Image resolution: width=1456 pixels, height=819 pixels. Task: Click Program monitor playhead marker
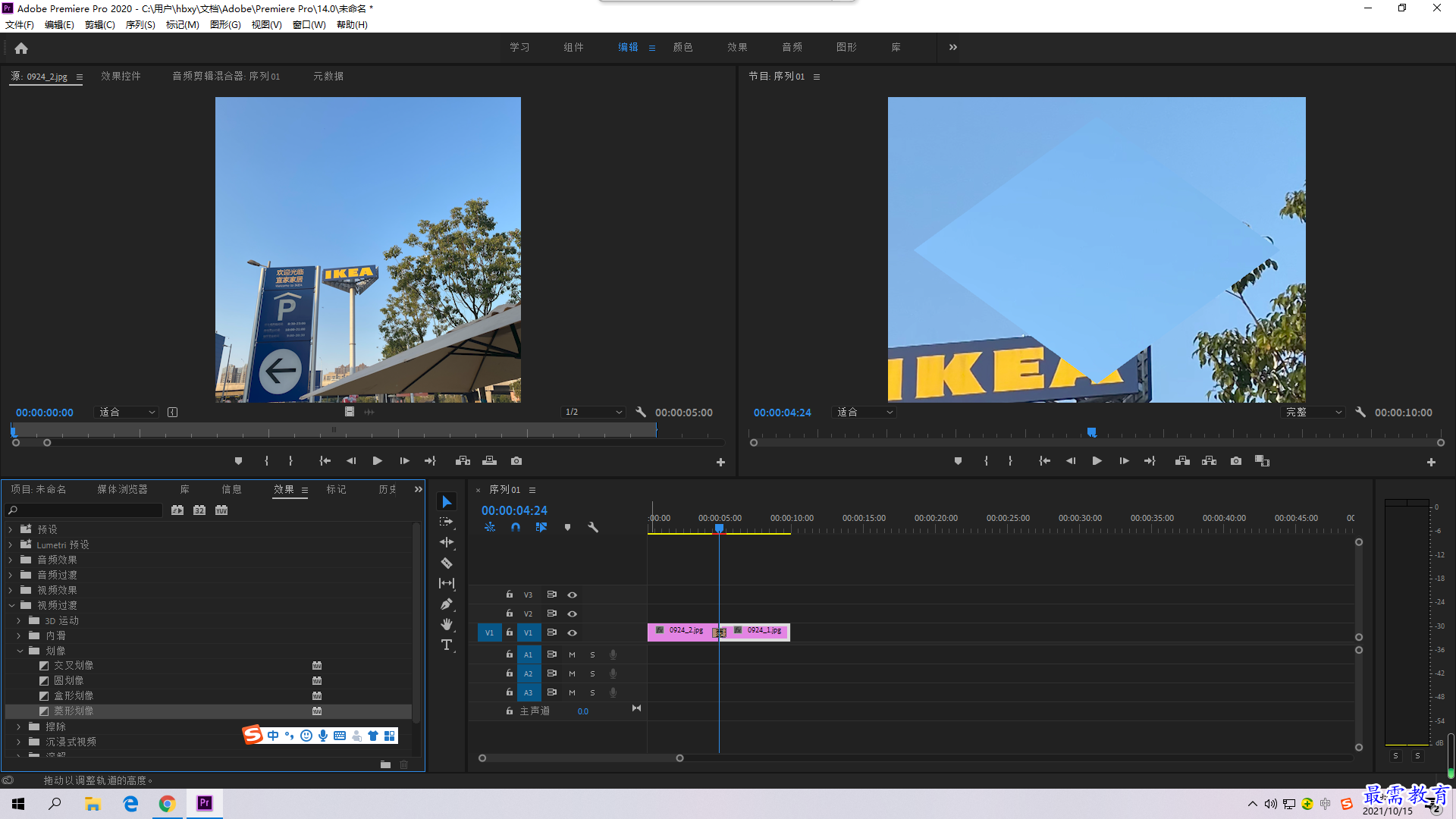click(1091, 432)
